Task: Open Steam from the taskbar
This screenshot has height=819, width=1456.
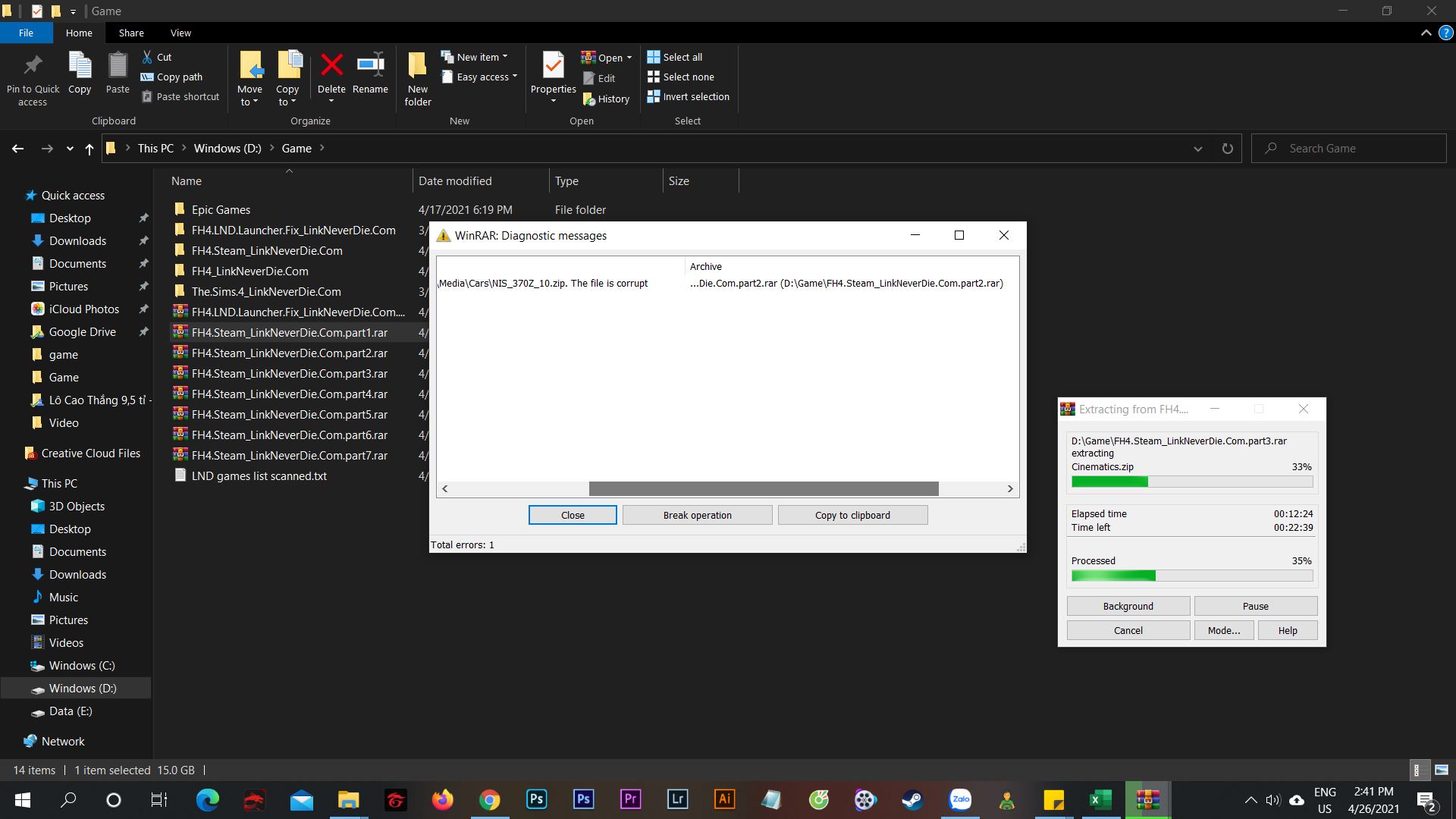Action: click(912, 800)
